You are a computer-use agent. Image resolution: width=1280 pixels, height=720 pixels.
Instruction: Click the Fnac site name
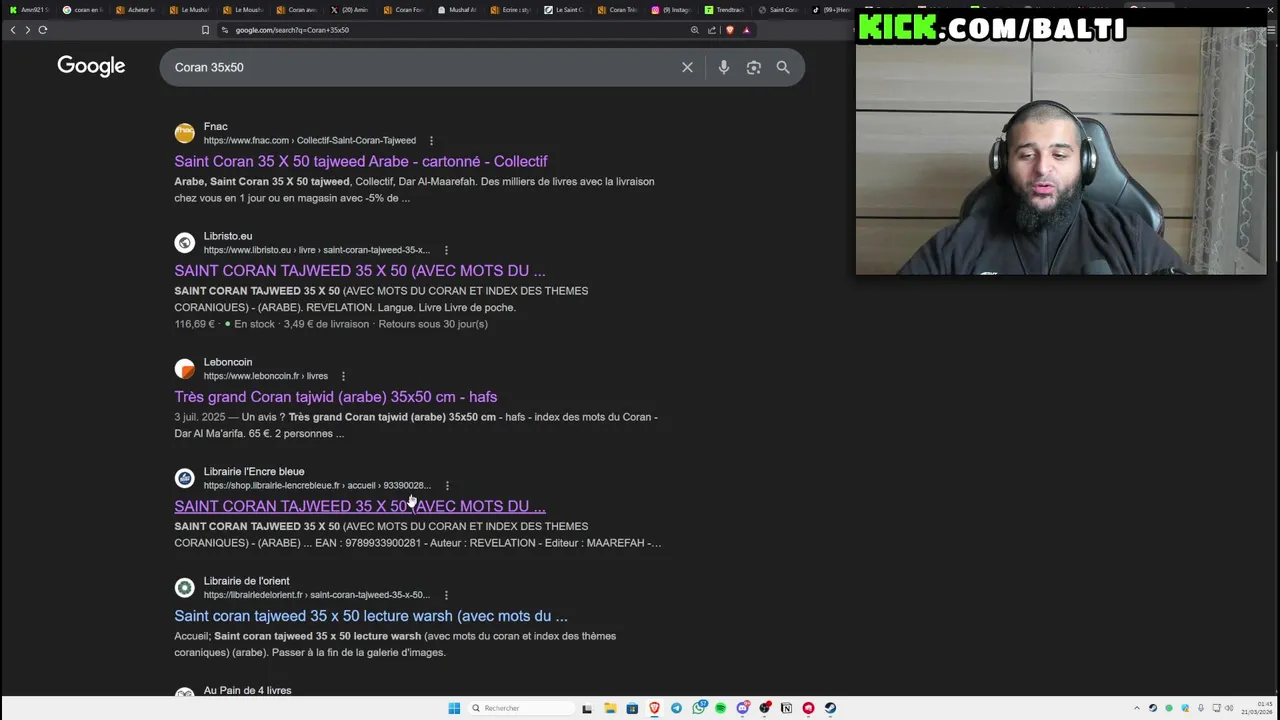pos(216,127)
